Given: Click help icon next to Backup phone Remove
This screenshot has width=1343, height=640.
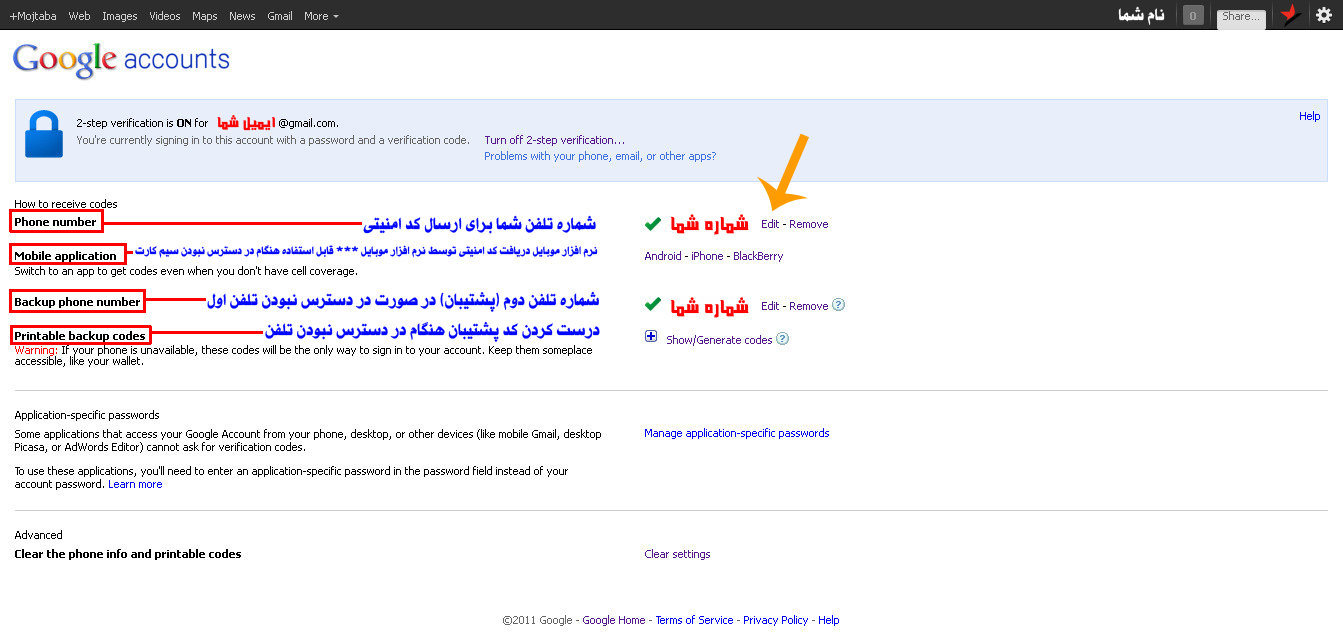Looking at the screenshot, I should pyautogui.click(x=838, y=305).
